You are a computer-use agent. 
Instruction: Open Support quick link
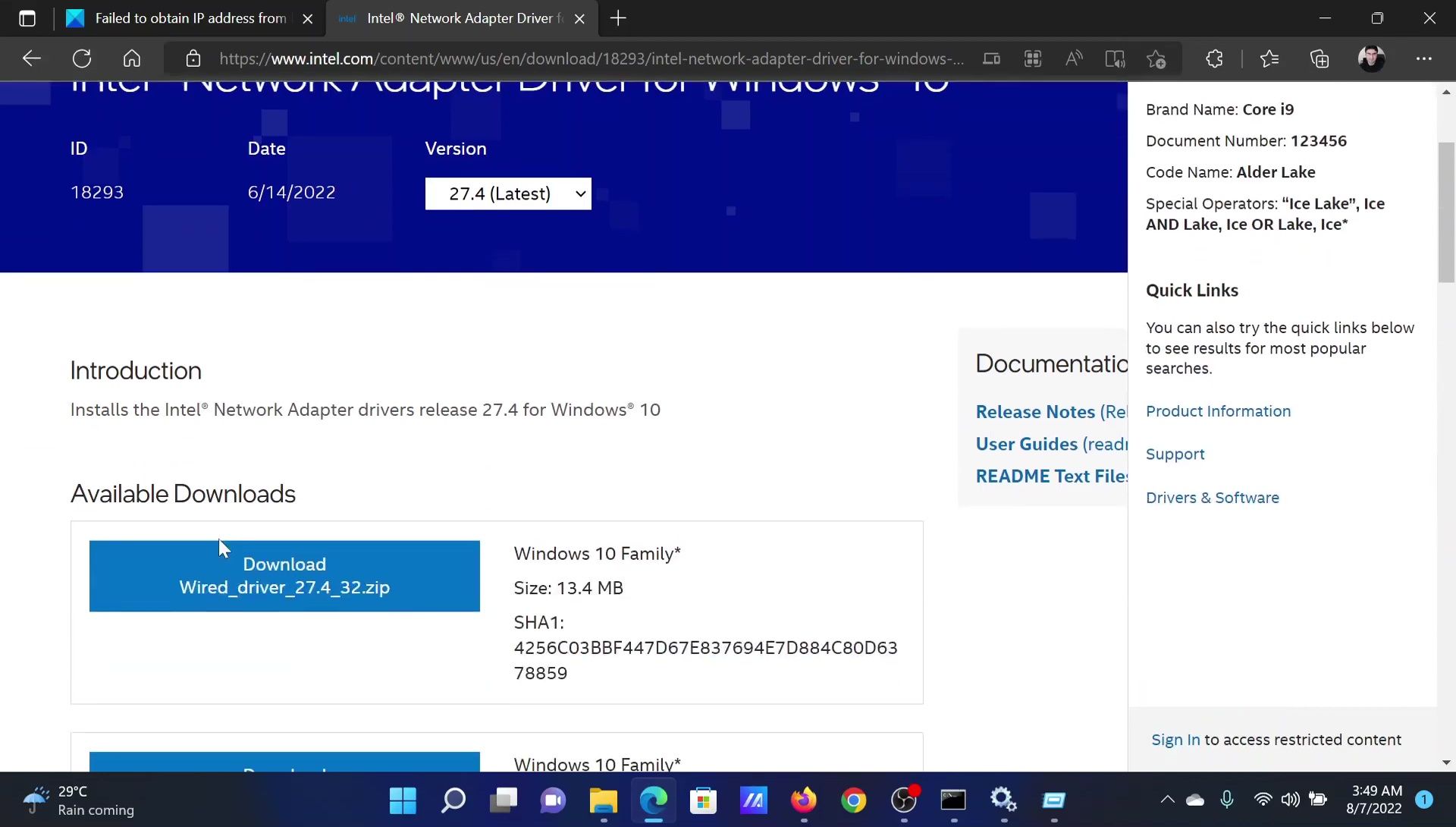(x=1175, y=454)
